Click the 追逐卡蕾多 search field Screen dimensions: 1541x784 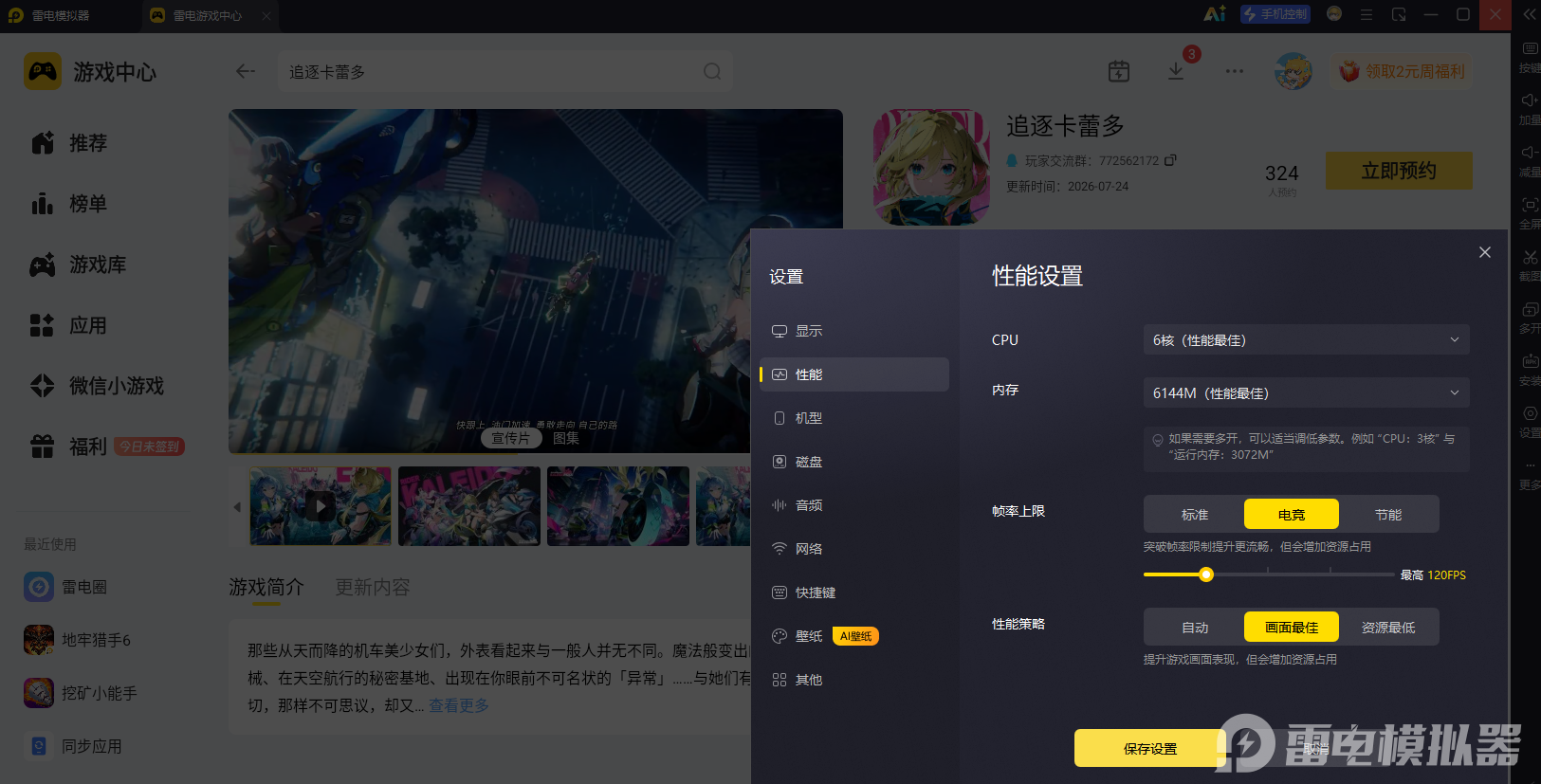tap(504, 72)
